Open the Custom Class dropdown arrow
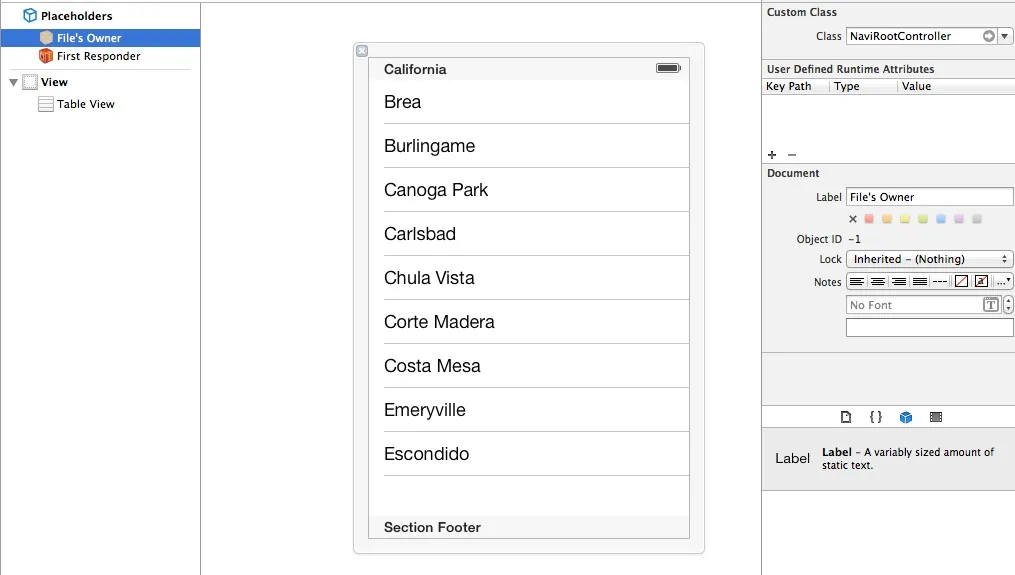 [x=1006, y=36]
